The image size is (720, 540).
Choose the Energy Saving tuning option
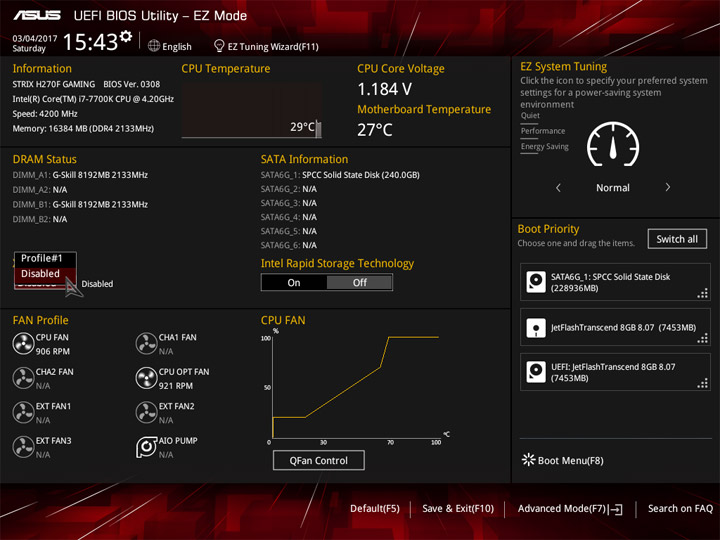coord(545,147)
